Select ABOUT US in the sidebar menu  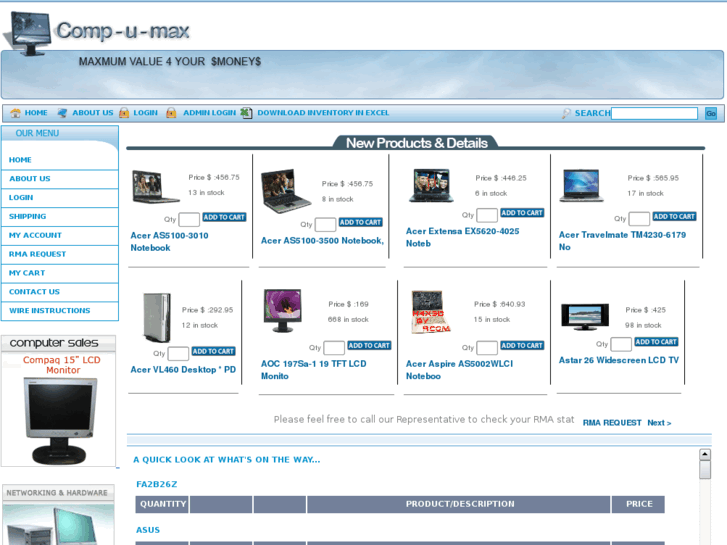[x=30, y=179]
